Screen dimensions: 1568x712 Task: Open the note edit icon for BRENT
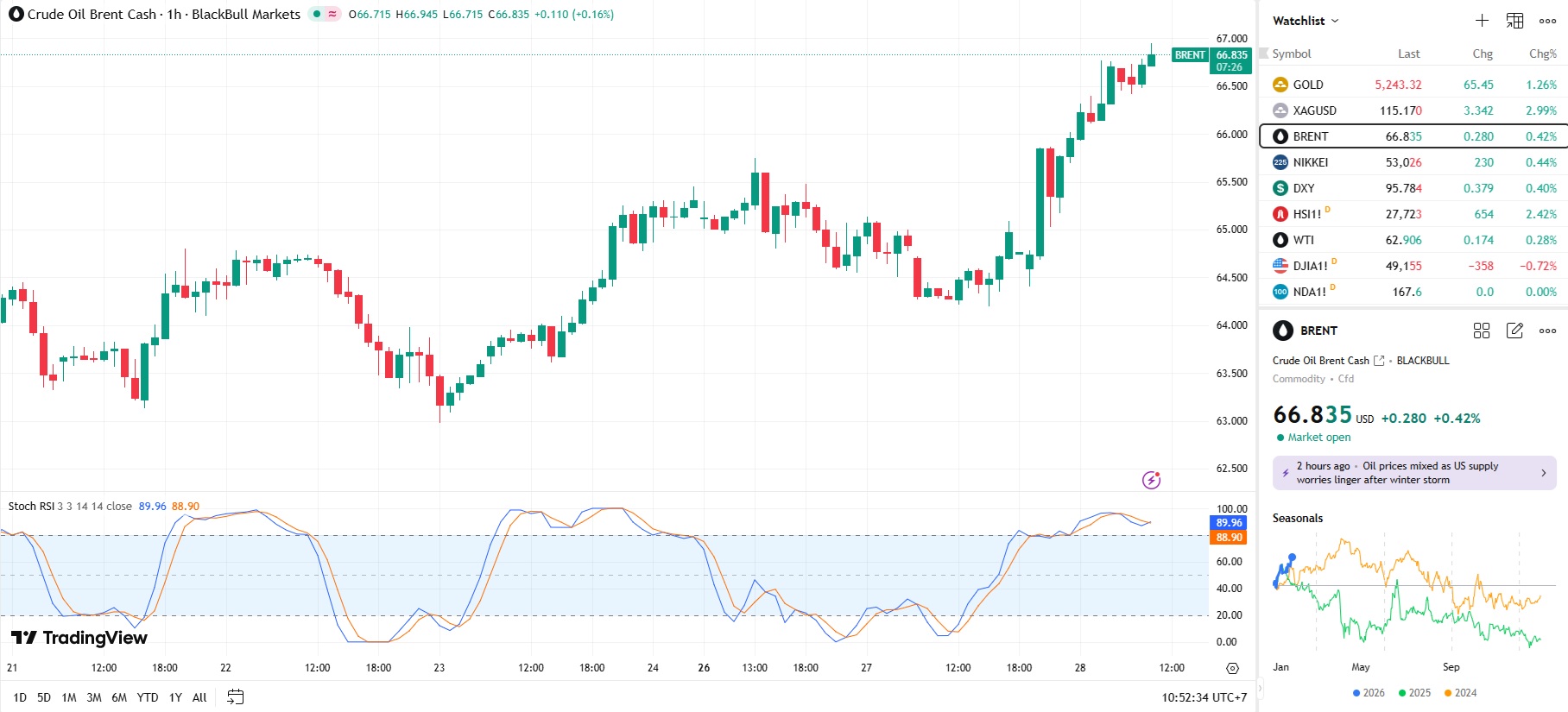point(1514,331)
